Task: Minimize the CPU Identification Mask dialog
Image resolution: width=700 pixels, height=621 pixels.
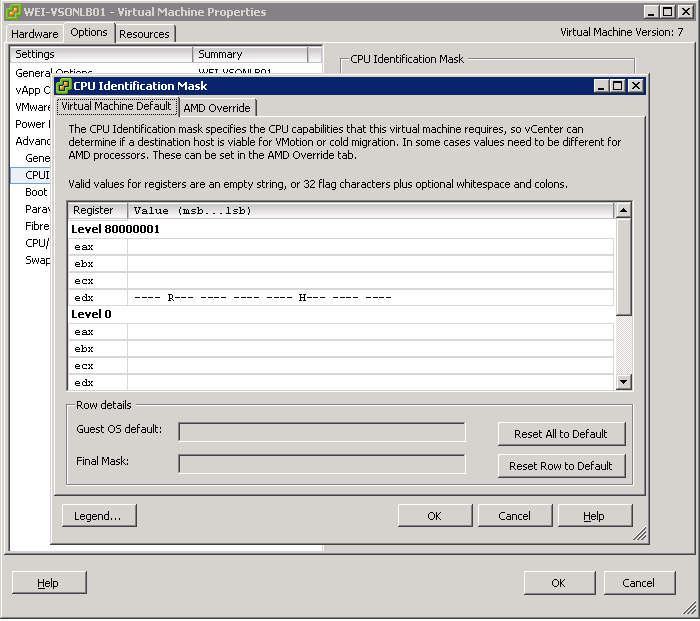Action: (601, 85)
